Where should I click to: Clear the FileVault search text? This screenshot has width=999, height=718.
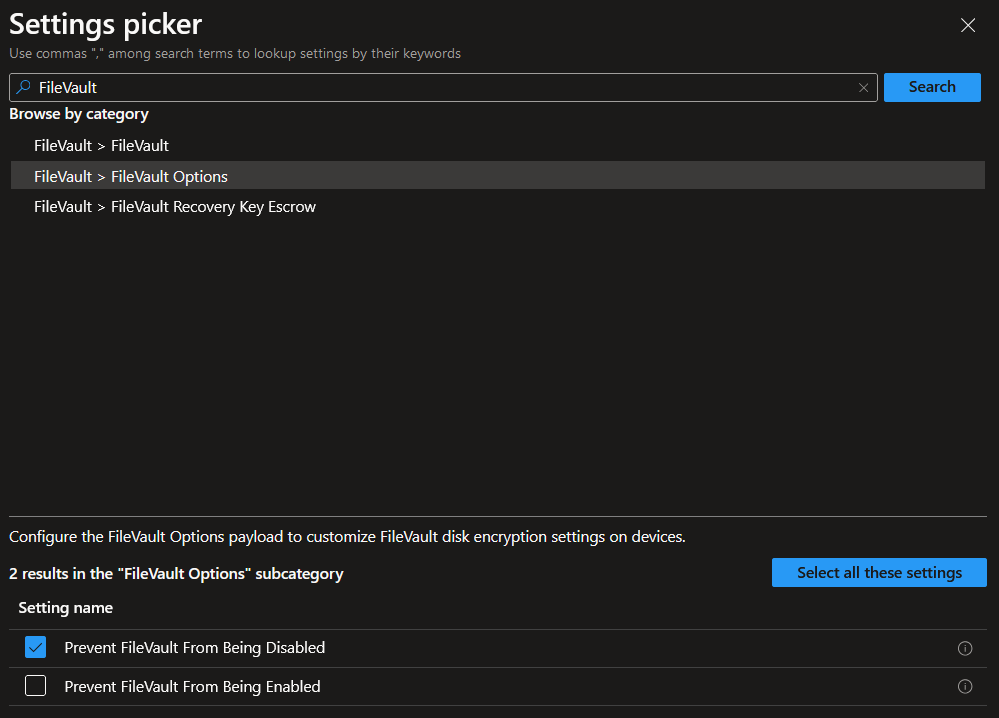863,88
